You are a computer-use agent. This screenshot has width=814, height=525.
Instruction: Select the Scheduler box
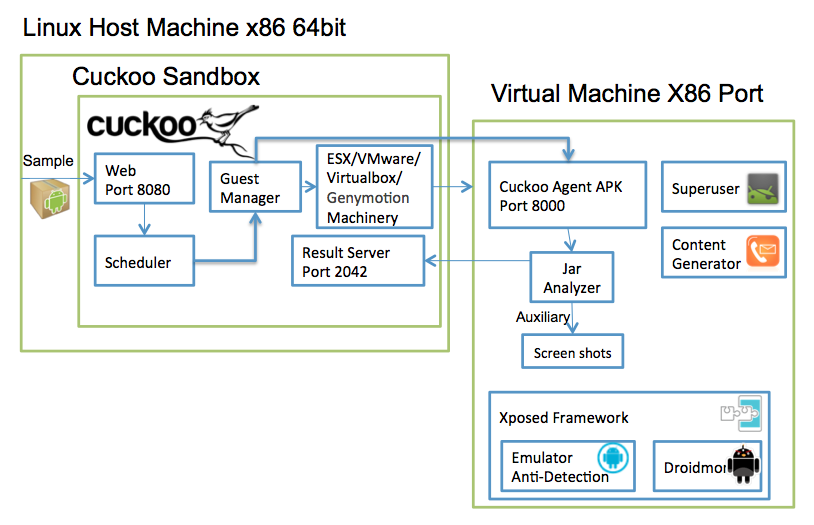(x=144, y=261)
